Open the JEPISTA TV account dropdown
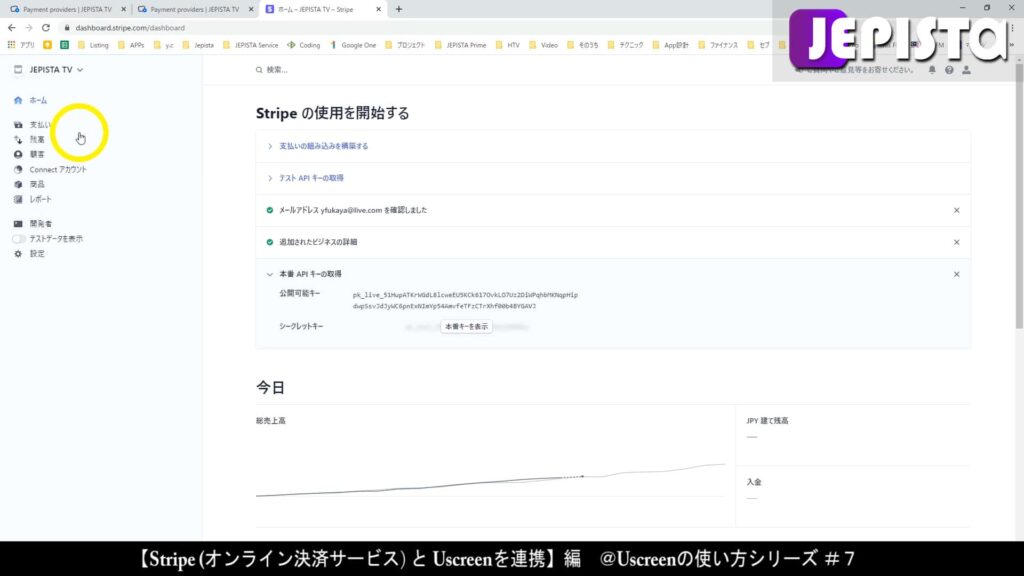The height and width of the screenshot is (576, 1024). coord(49,70)
